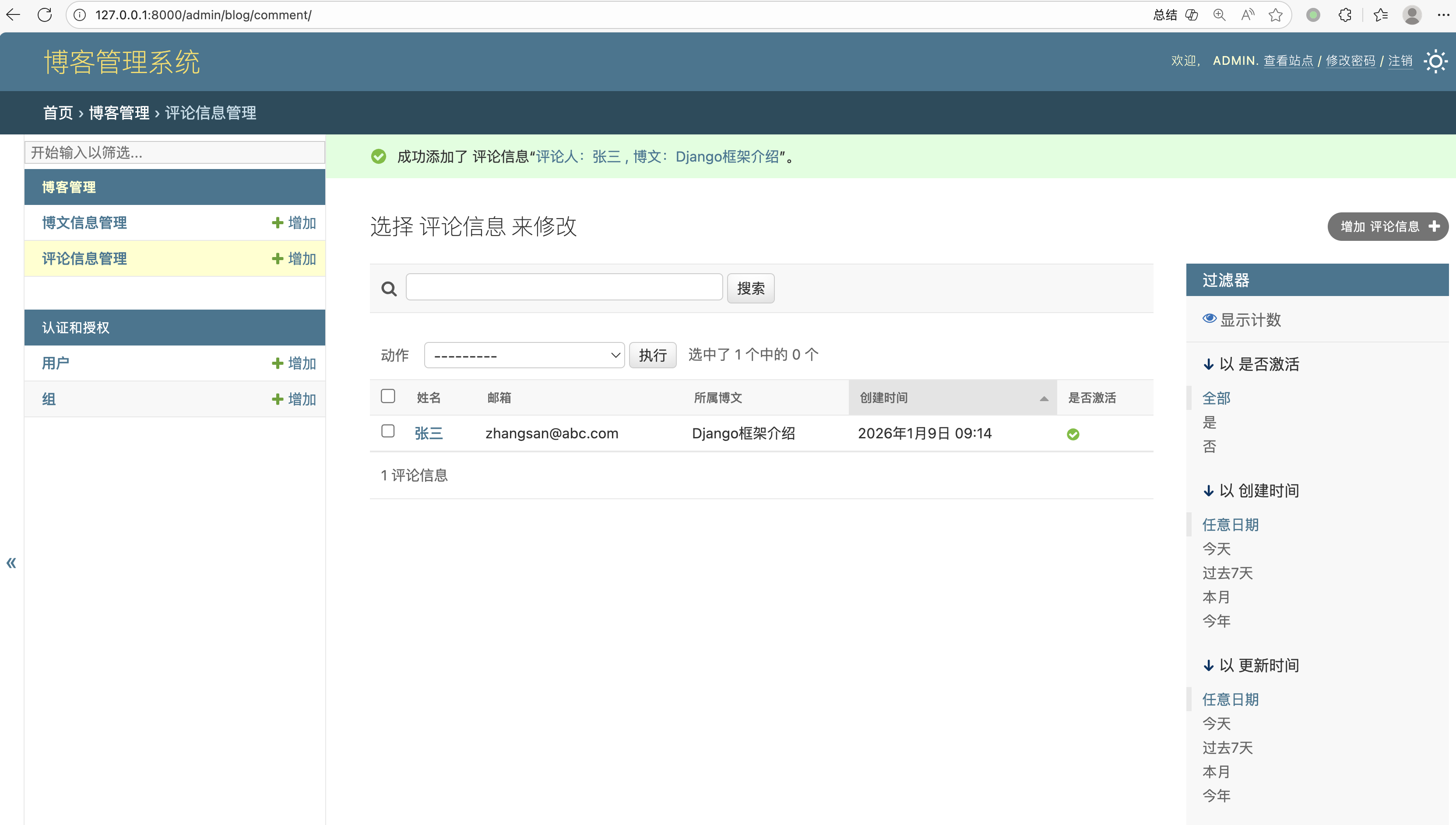Open the 动作 action dropdown
The width and height of the screenshot is (1456, 825).
tap(524, 355)
